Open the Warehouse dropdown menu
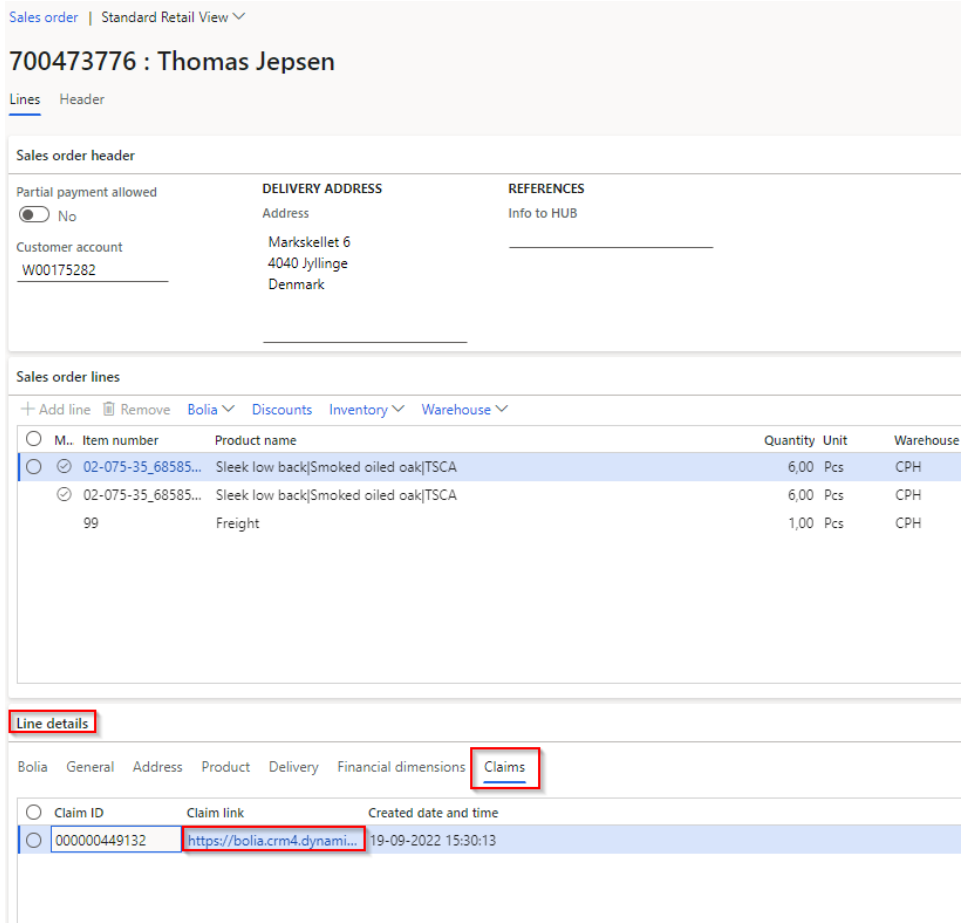The width and height of the screenshot is (961, 923). (464, 409)
